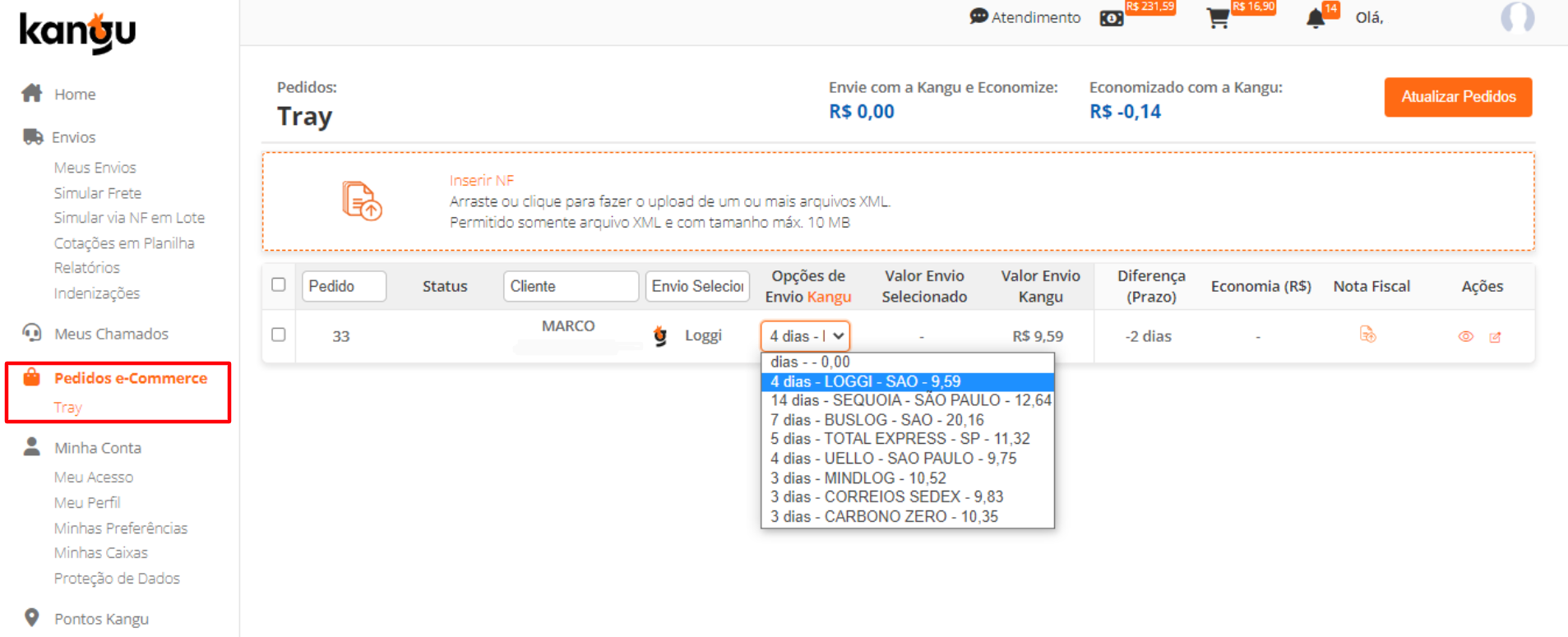Open Meu Perfil
The width and height of the screenshot is (1568, 637).
(x=87, y=503)
